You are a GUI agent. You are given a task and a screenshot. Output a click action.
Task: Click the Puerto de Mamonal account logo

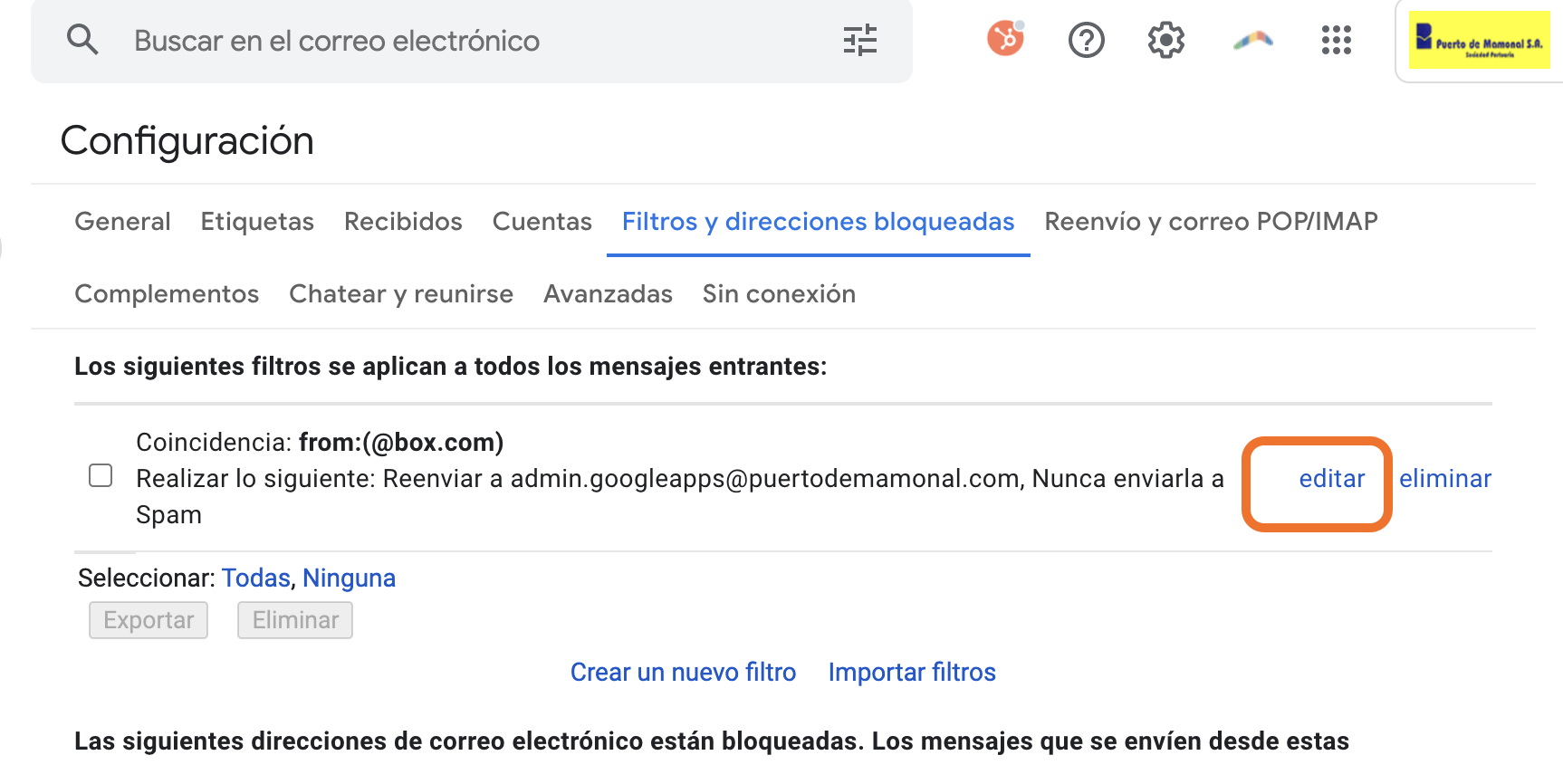(x=1479, y=40)
